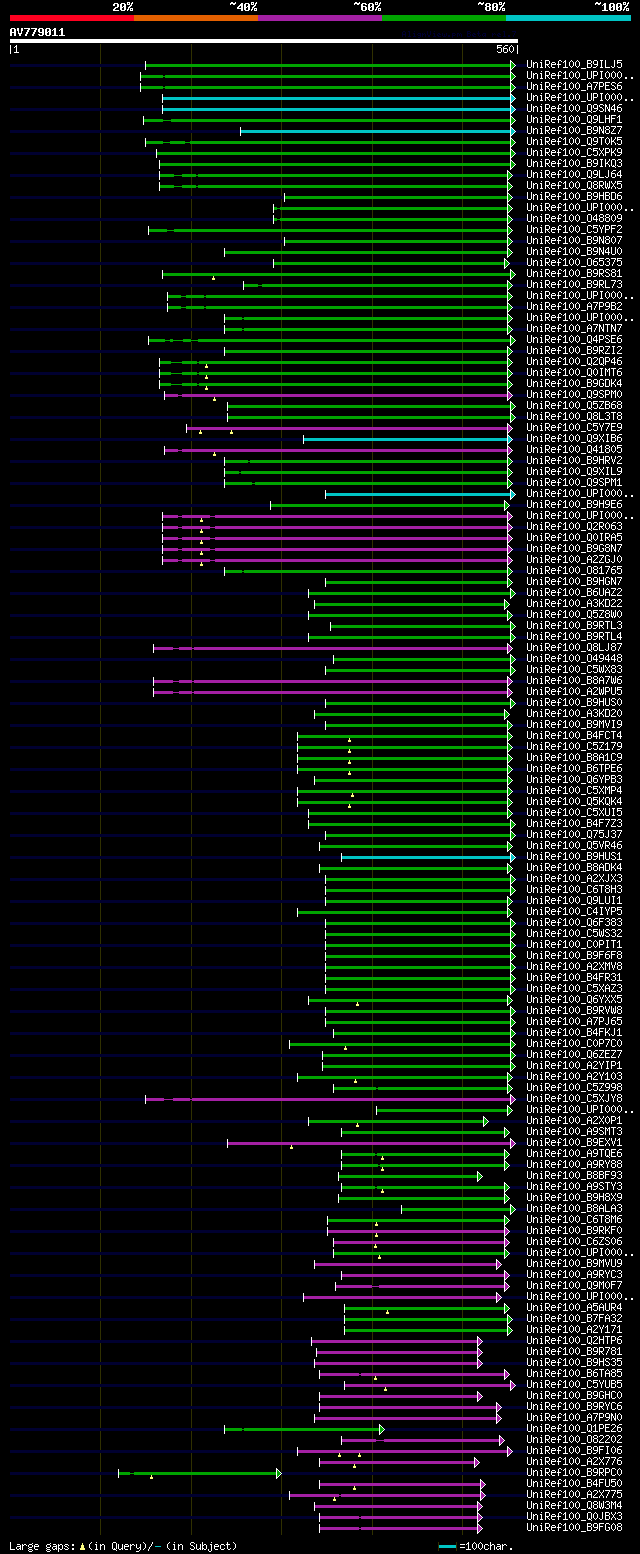
Task: Select the UniRef100_B9RTL3 label
Action: [x=574, y=625]
